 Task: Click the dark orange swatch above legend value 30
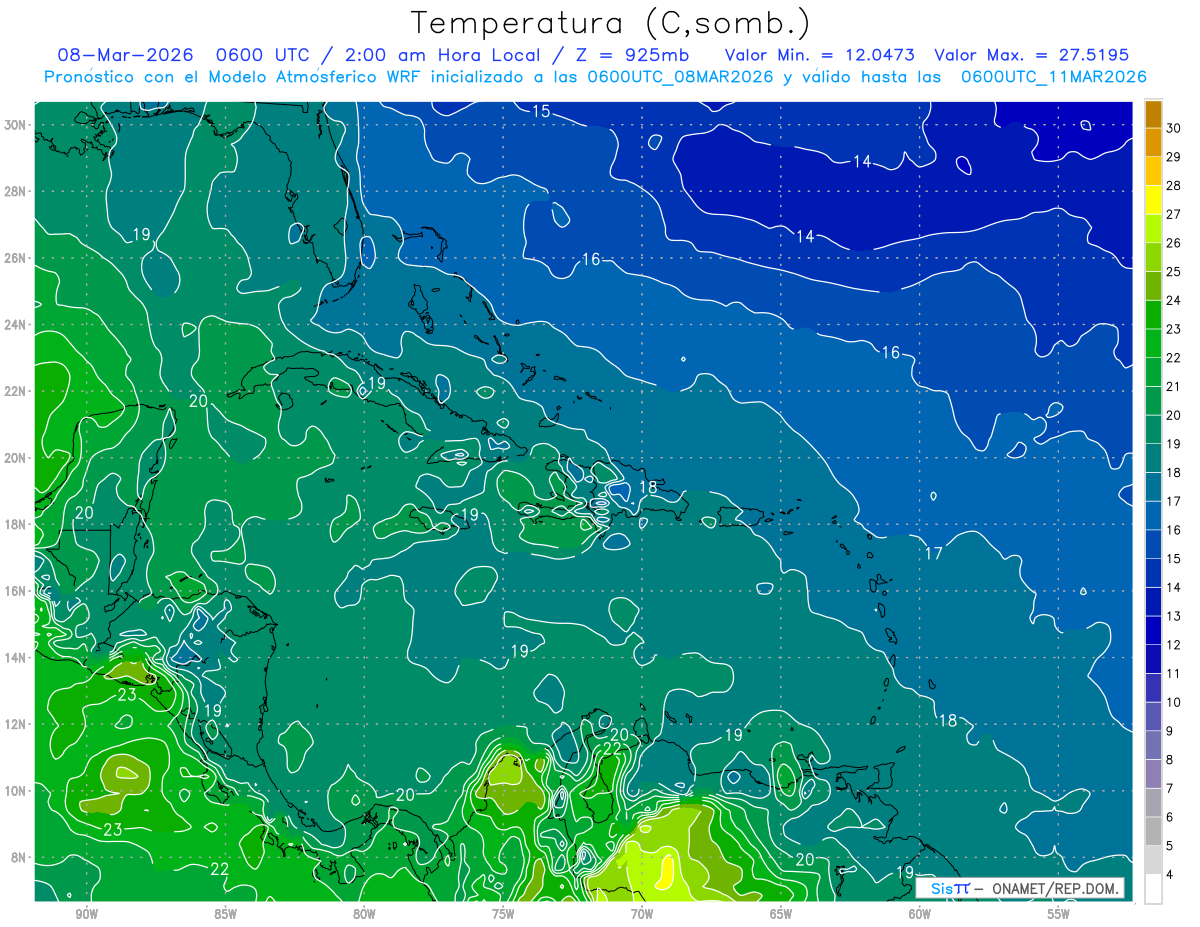pos(1153,114)
